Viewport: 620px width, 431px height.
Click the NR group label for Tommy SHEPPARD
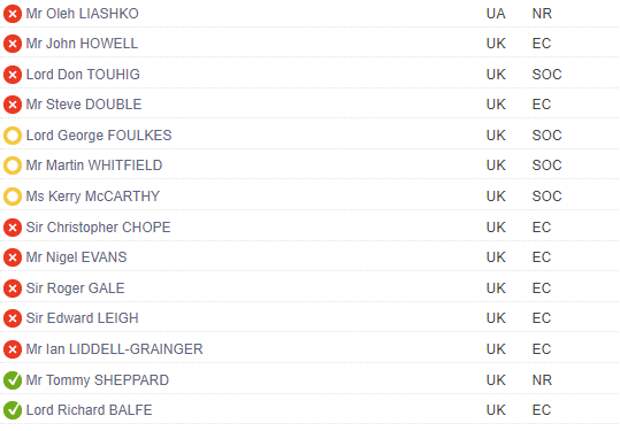pyautogui.click(x=542, y=380)
